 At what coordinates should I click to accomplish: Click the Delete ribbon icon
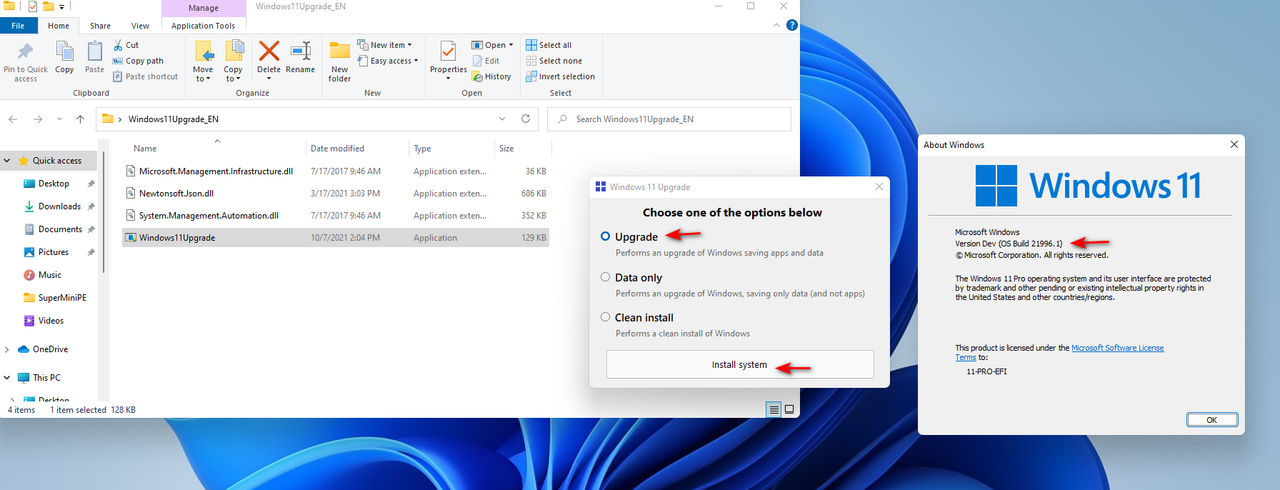(x=269, y=58)
